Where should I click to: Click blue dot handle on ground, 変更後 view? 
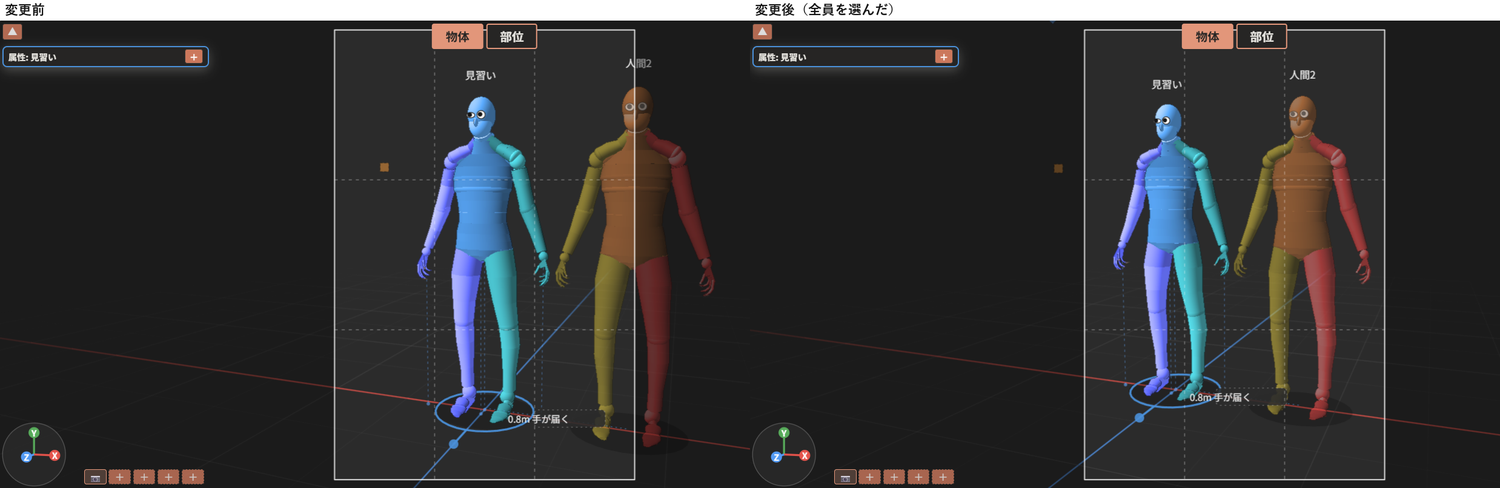(x=1139, y=418)
